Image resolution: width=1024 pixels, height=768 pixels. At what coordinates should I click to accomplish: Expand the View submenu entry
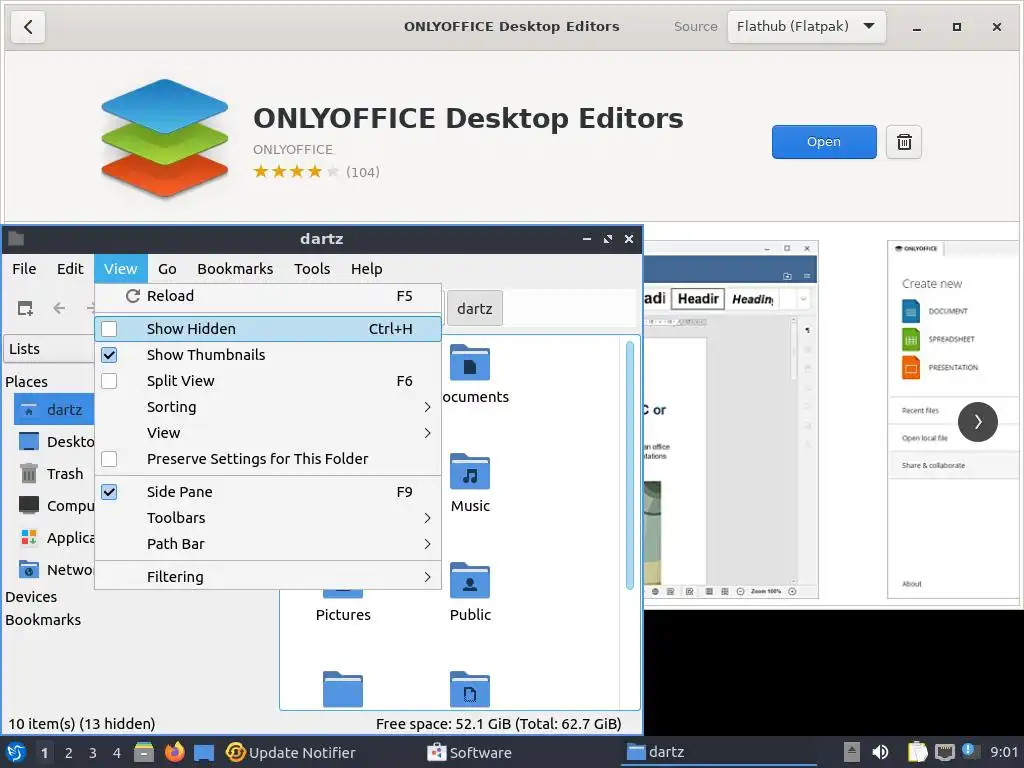(268, 433)
